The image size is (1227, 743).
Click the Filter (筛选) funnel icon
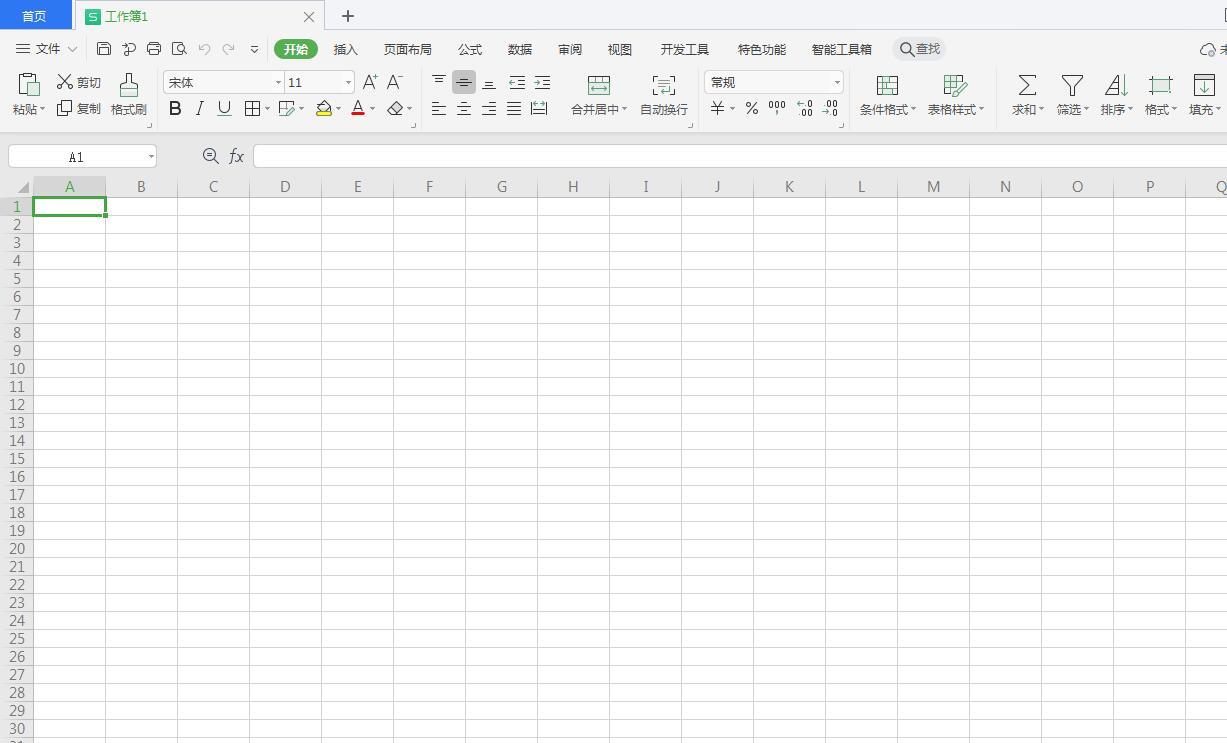pos(1072,85)
